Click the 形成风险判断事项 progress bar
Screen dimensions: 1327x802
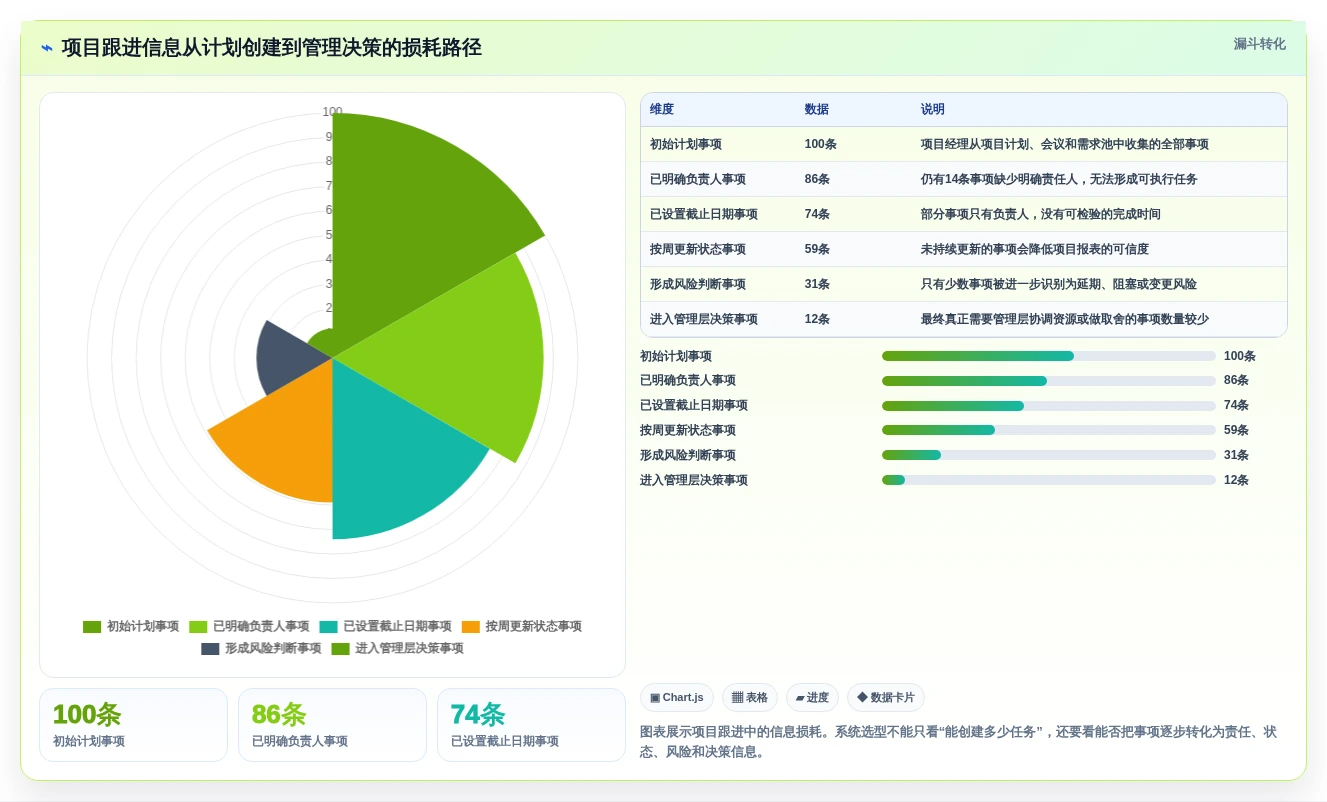point(1049,455)
